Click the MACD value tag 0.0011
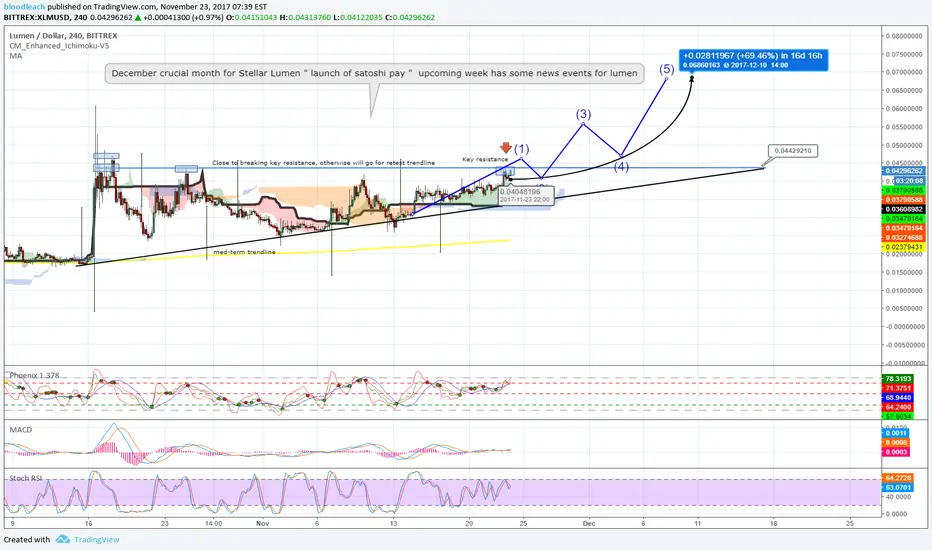The image size is (932, 550). click(896, 433)
